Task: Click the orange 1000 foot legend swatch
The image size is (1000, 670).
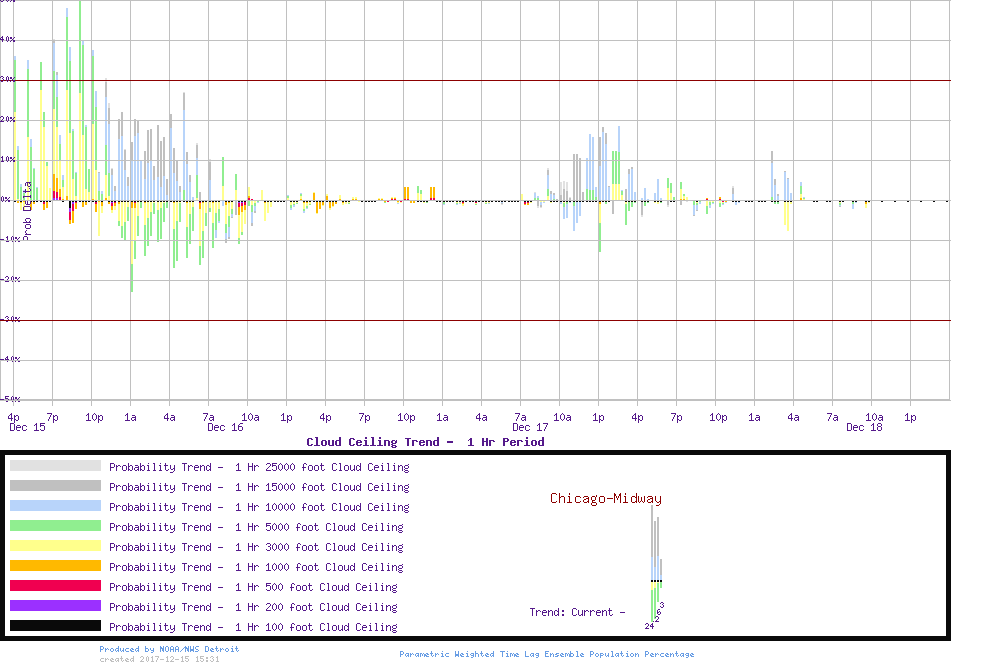Action: click(x=55, y=566)
